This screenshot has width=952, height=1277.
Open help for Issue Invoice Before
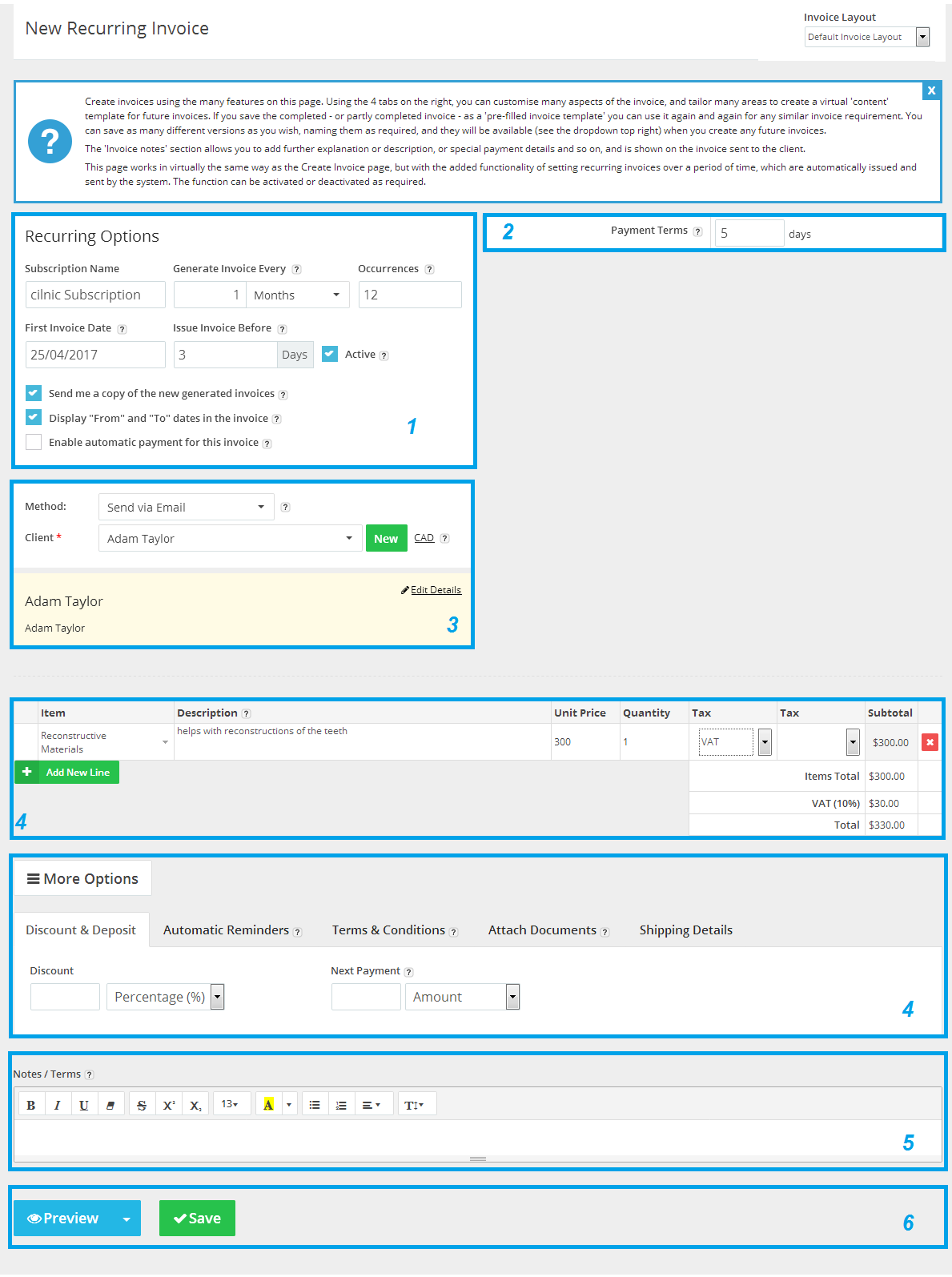click(x=282, y=329)
